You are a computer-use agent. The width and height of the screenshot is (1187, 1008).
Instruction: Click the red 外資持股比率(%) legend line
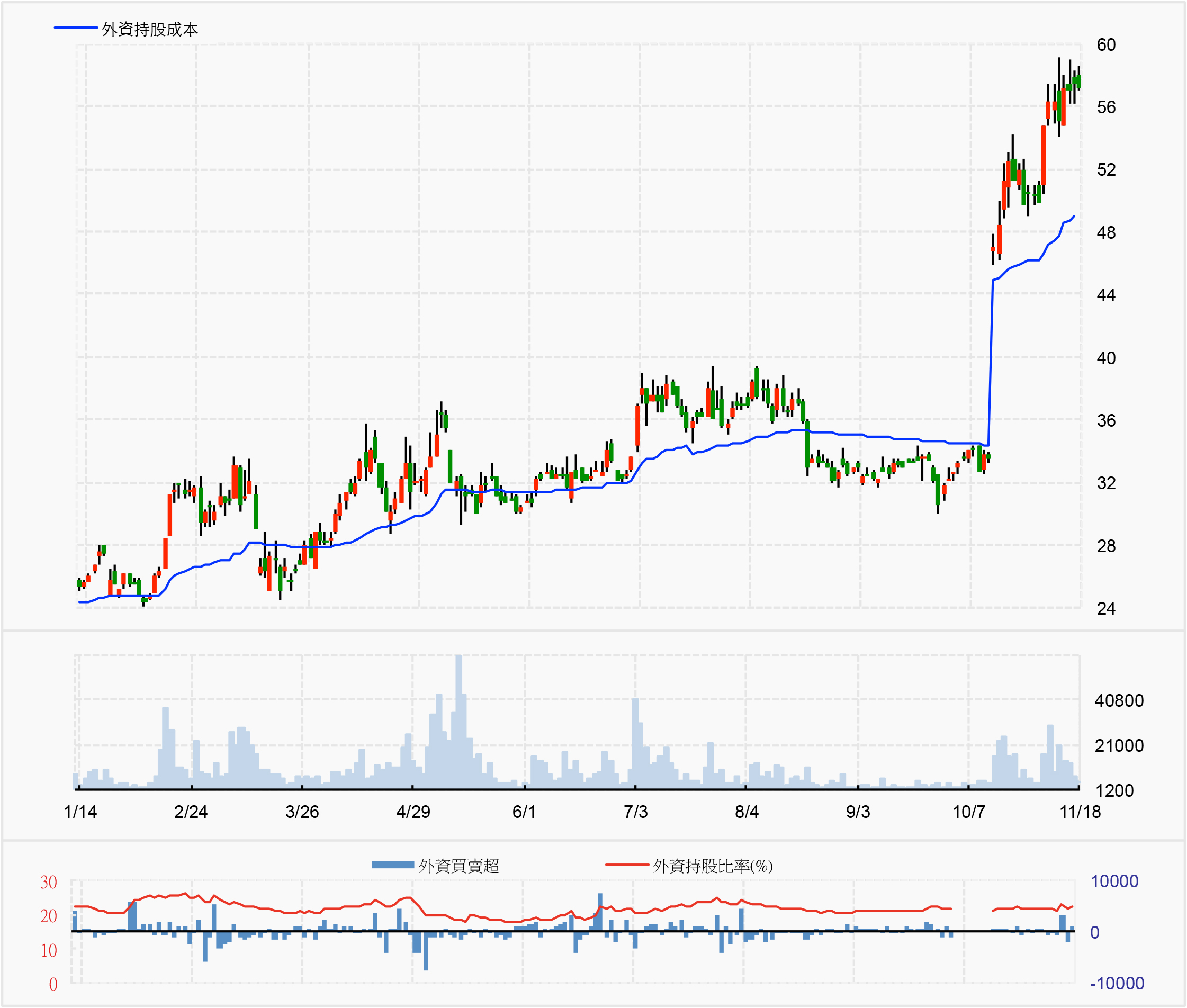tap(626, 865)
